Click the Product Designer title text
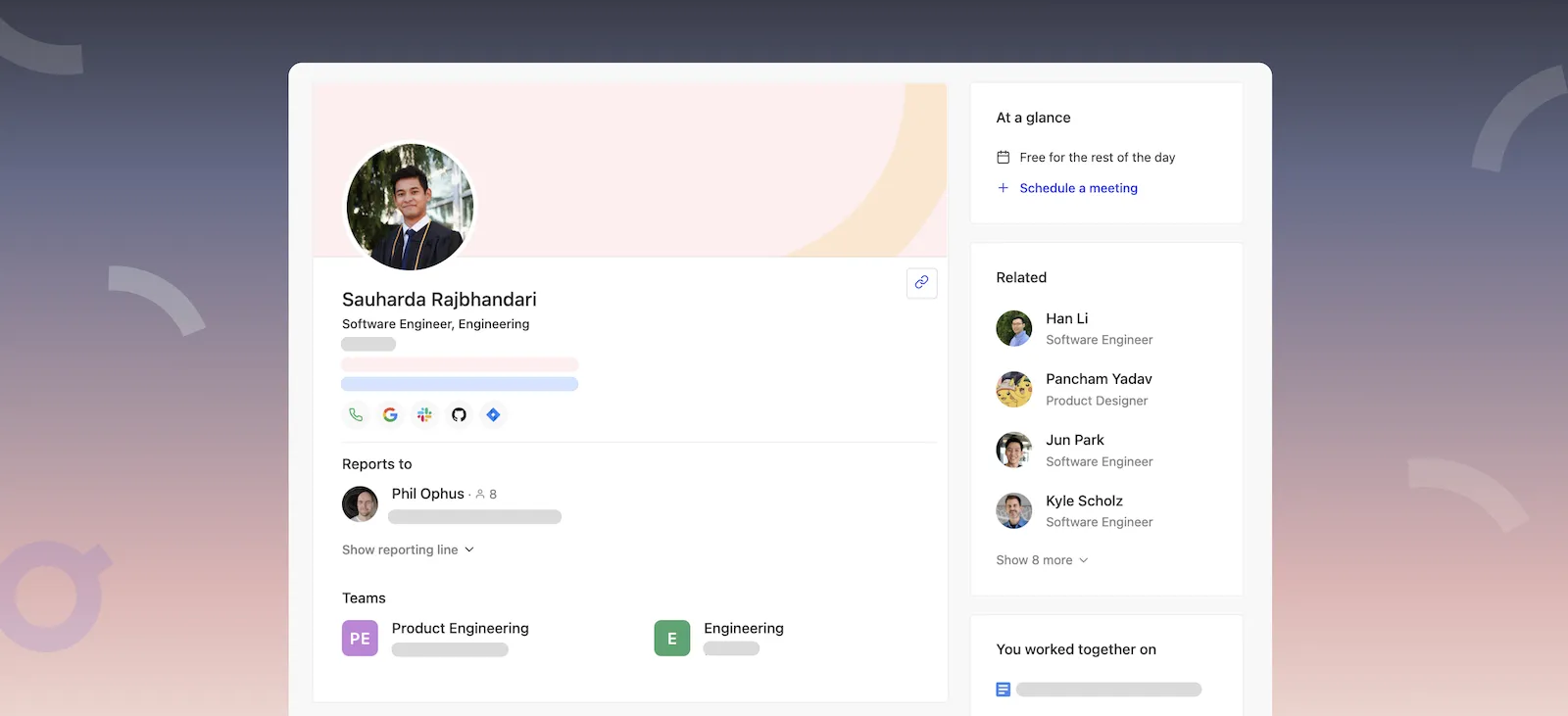Screen dimensions: 1568x716 coord(1097,401)
